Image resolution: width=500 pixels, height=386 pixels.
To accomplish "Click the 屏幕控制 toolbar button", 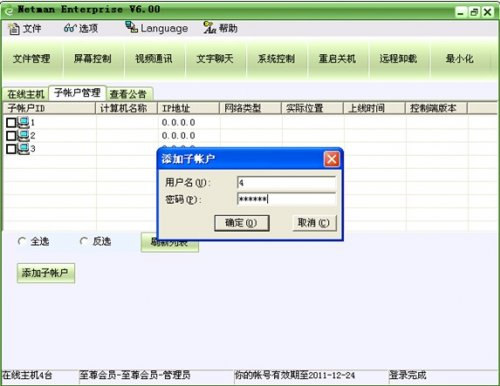I will [x=93, y=59].
